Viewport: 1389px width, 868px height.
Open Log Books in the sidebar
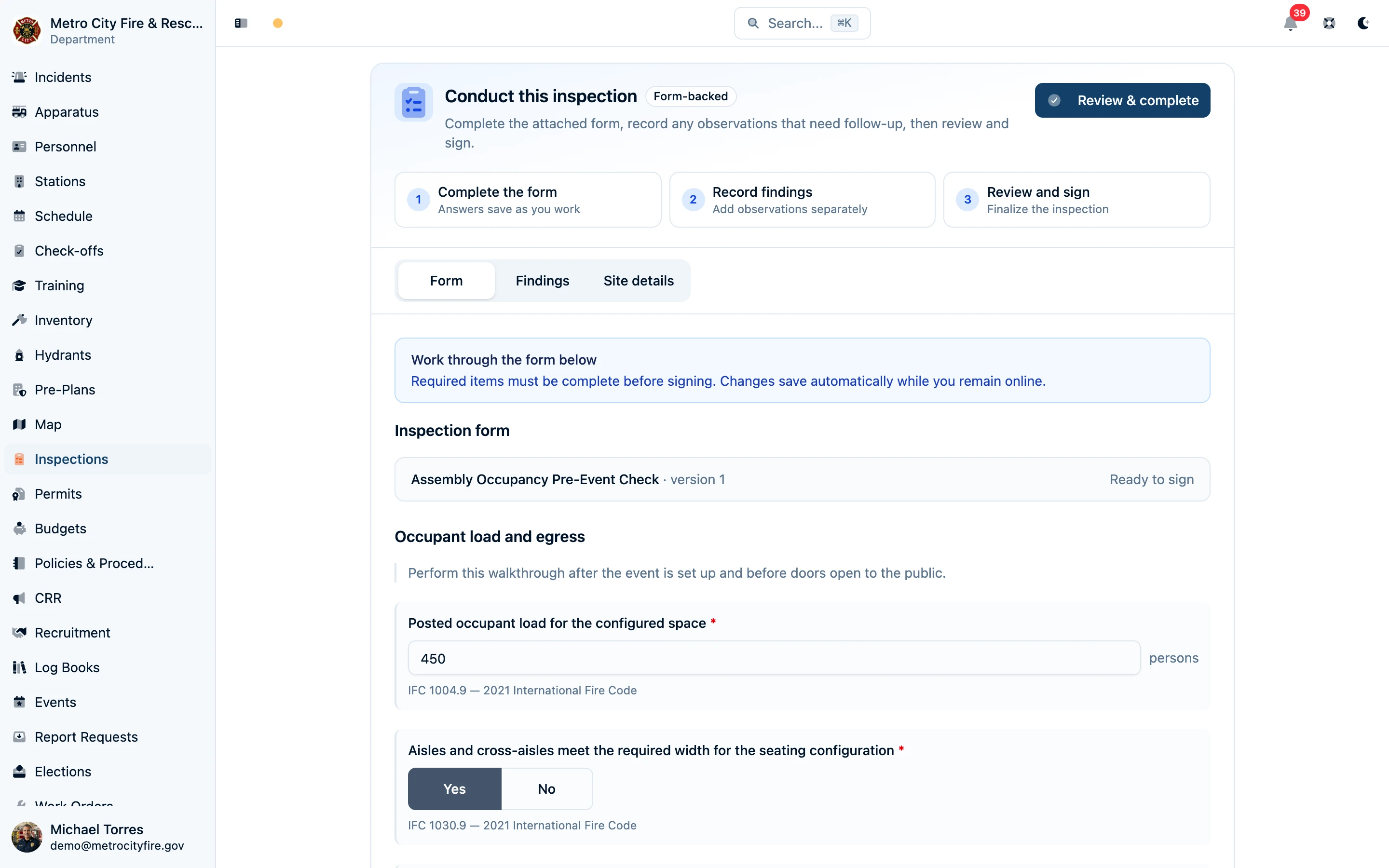pos(108,668)
